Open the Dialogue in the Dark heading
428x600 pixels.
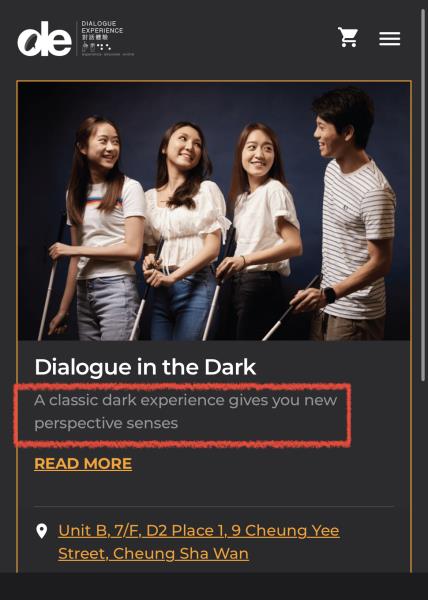click(145, 367)
